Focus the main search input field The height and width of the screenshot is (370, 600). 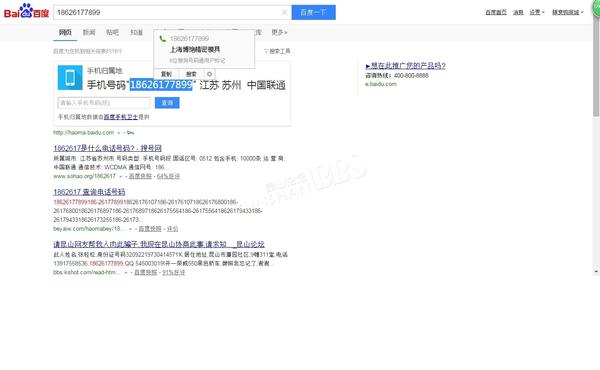click(x=168, y=12)
